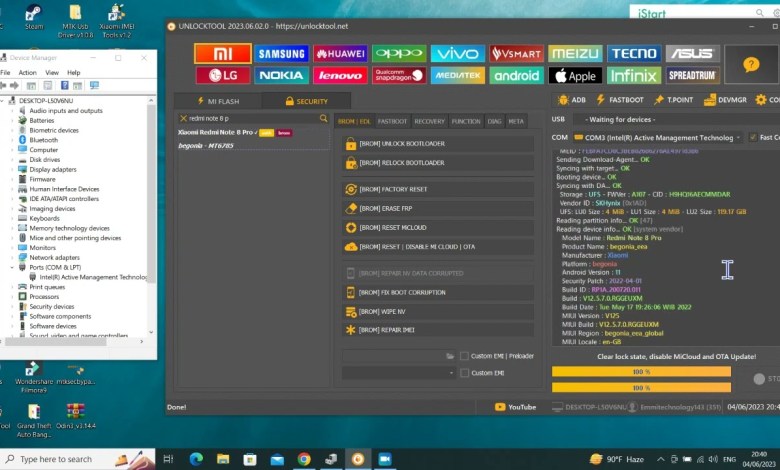Viewport: 780px width, 470px height.
Task: Select the Huawei brand icon
Action: [x=340, y=53]
